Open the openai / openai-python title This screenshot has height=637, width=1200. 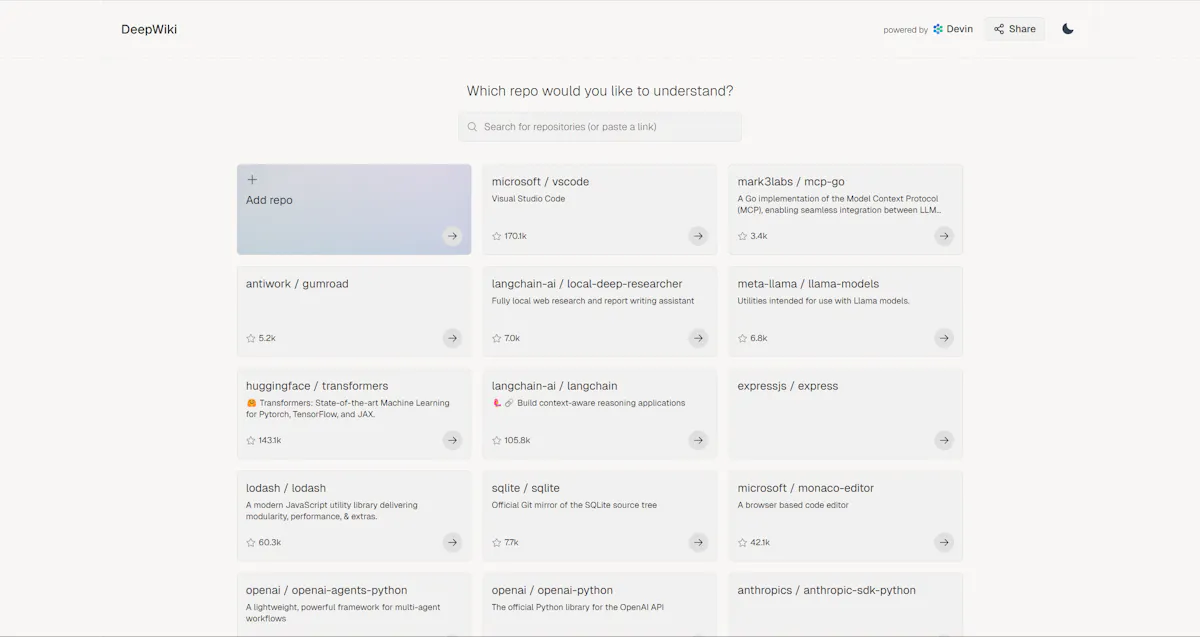pyautogui.click(x=552, y=590)
